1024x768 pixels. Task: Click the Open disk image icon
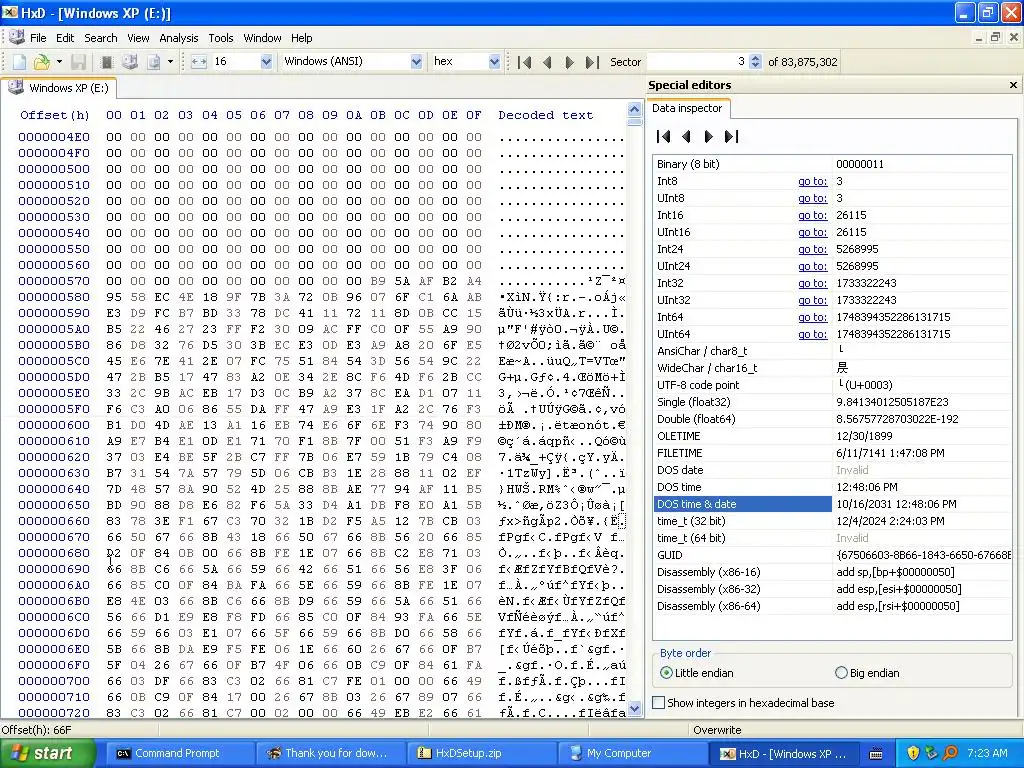(x=153, y=62)
